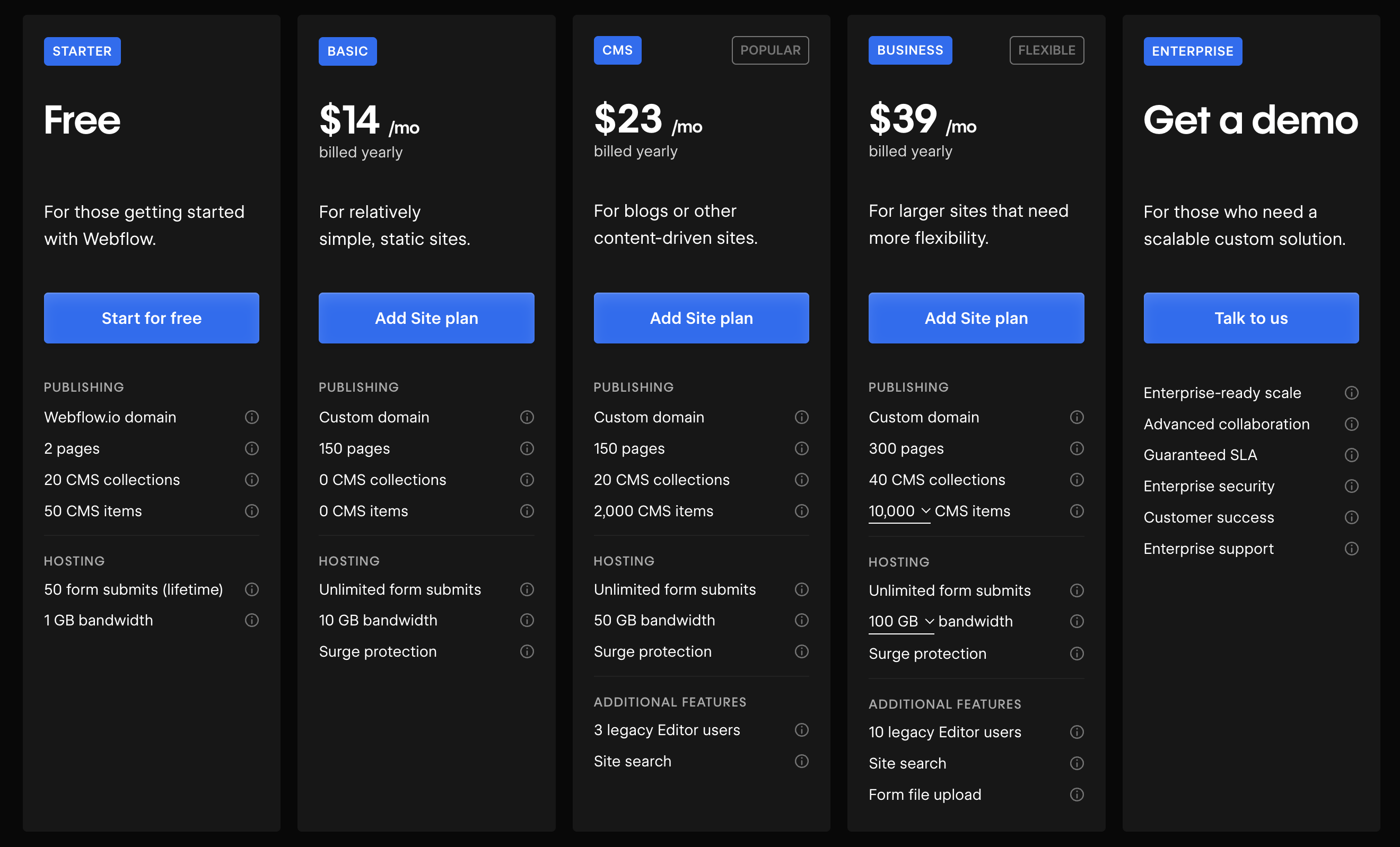This screenshot has height=847, width=1400.
Task: Show info for Business plan Surge protection
Action: (1076, 654)
